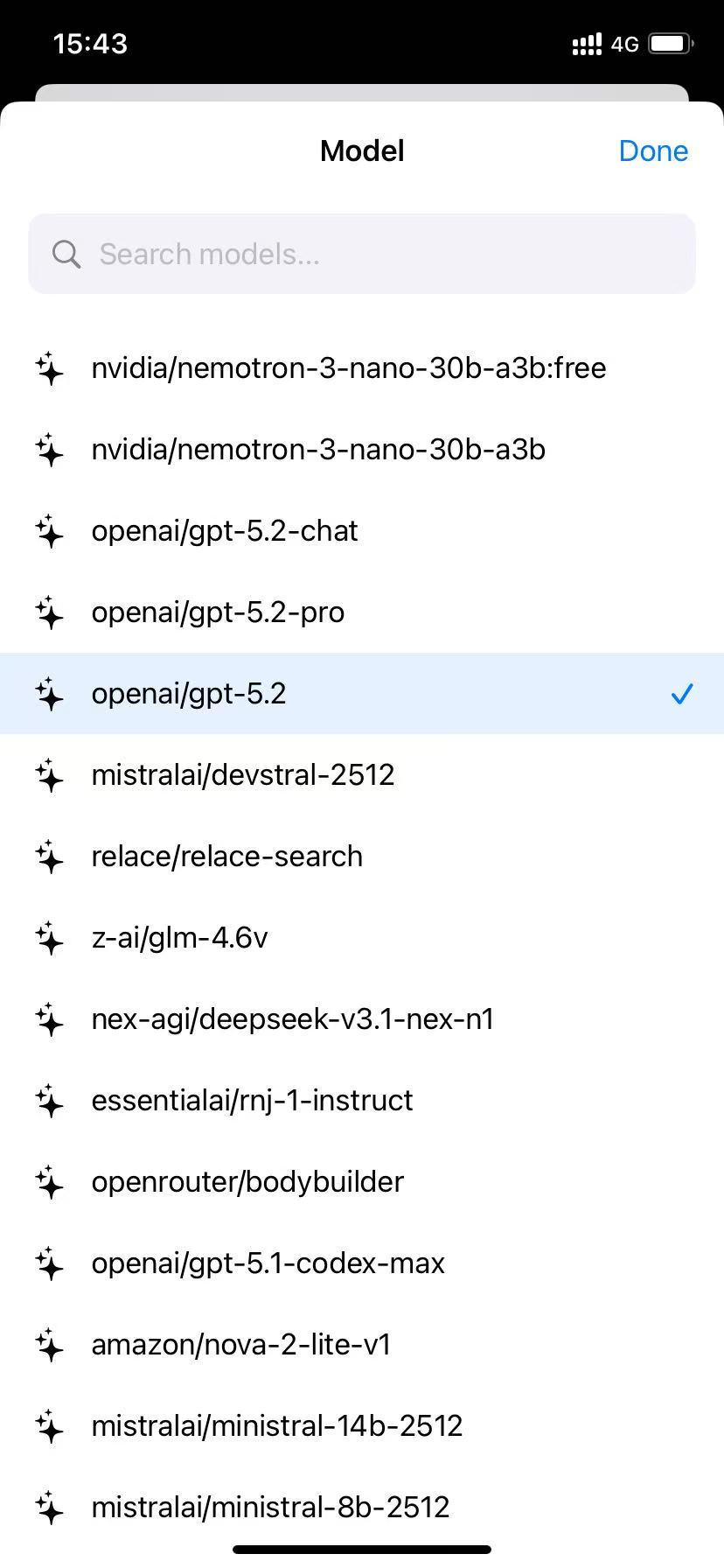
Task: Click the sparkle icon beside nvidia/nemotron-3-nano-30b-a3b:free
Action: point(50,367)
